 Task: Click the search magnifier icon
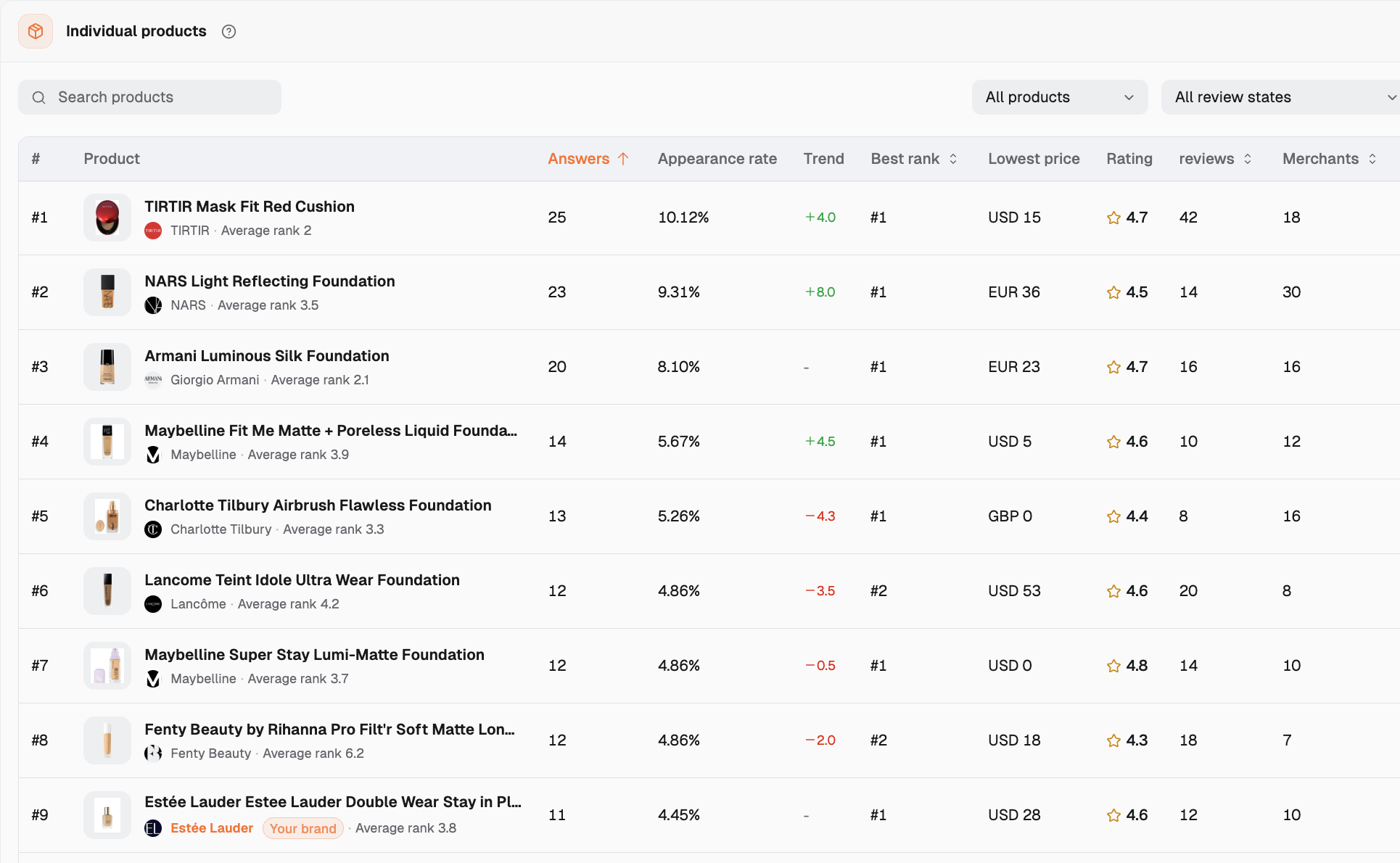point(39,97)
